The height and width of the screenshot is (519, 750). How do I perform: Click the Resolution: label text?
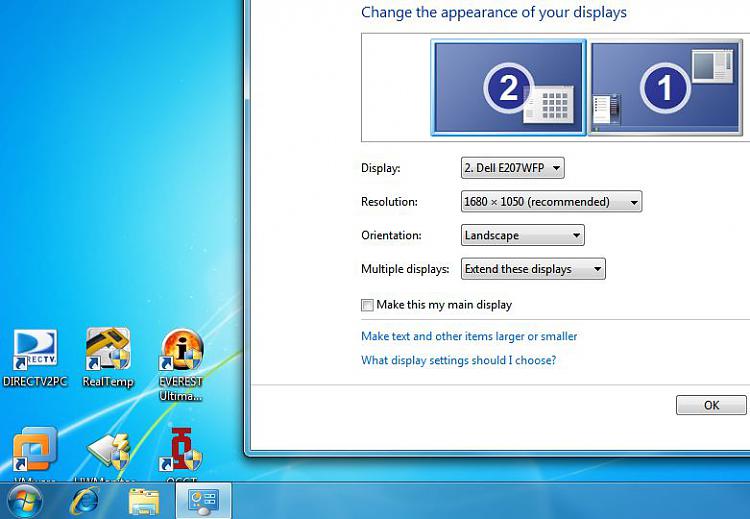pos(389,202)
